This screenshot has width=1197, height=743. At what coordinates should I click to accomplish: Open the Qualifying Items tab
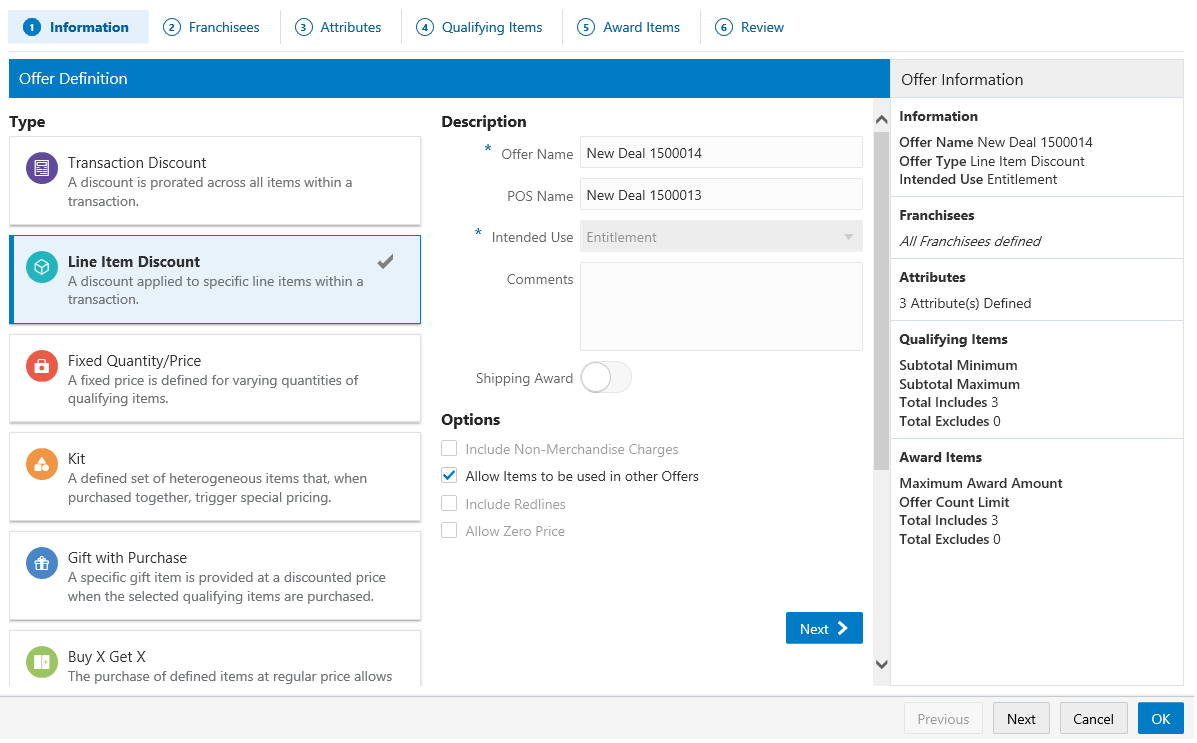click(x=480, y=27)
